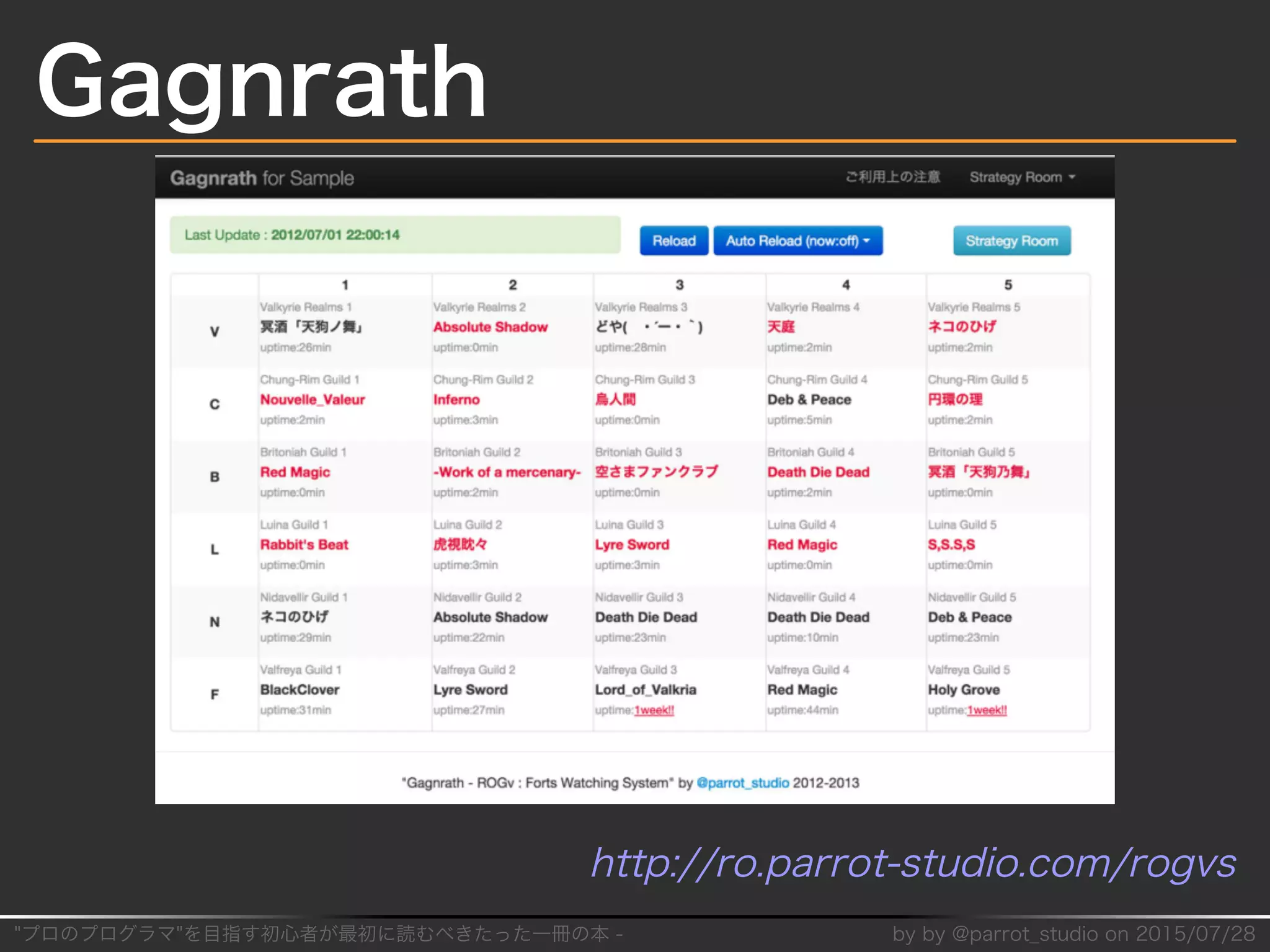
Task: Open the ro.parrot-studio.com/rogvs URL
Action: pos(913,863)
